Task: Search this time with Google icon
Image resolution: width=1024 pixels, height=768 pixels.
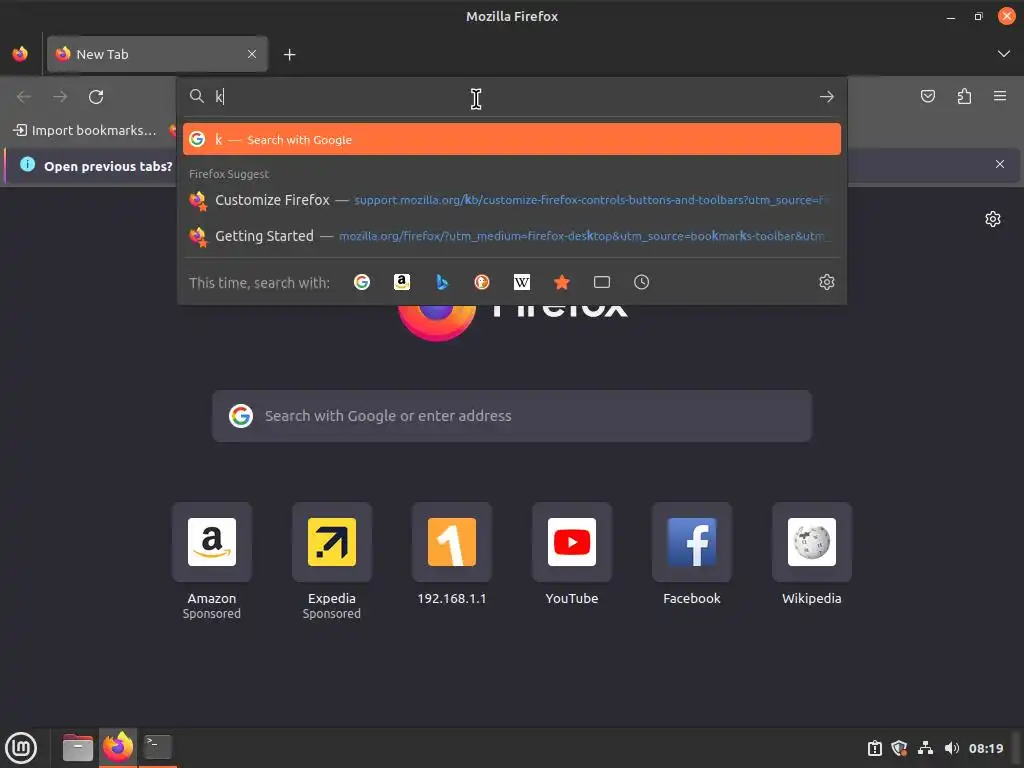Action: pyautogui.click(x=362, y=282)
